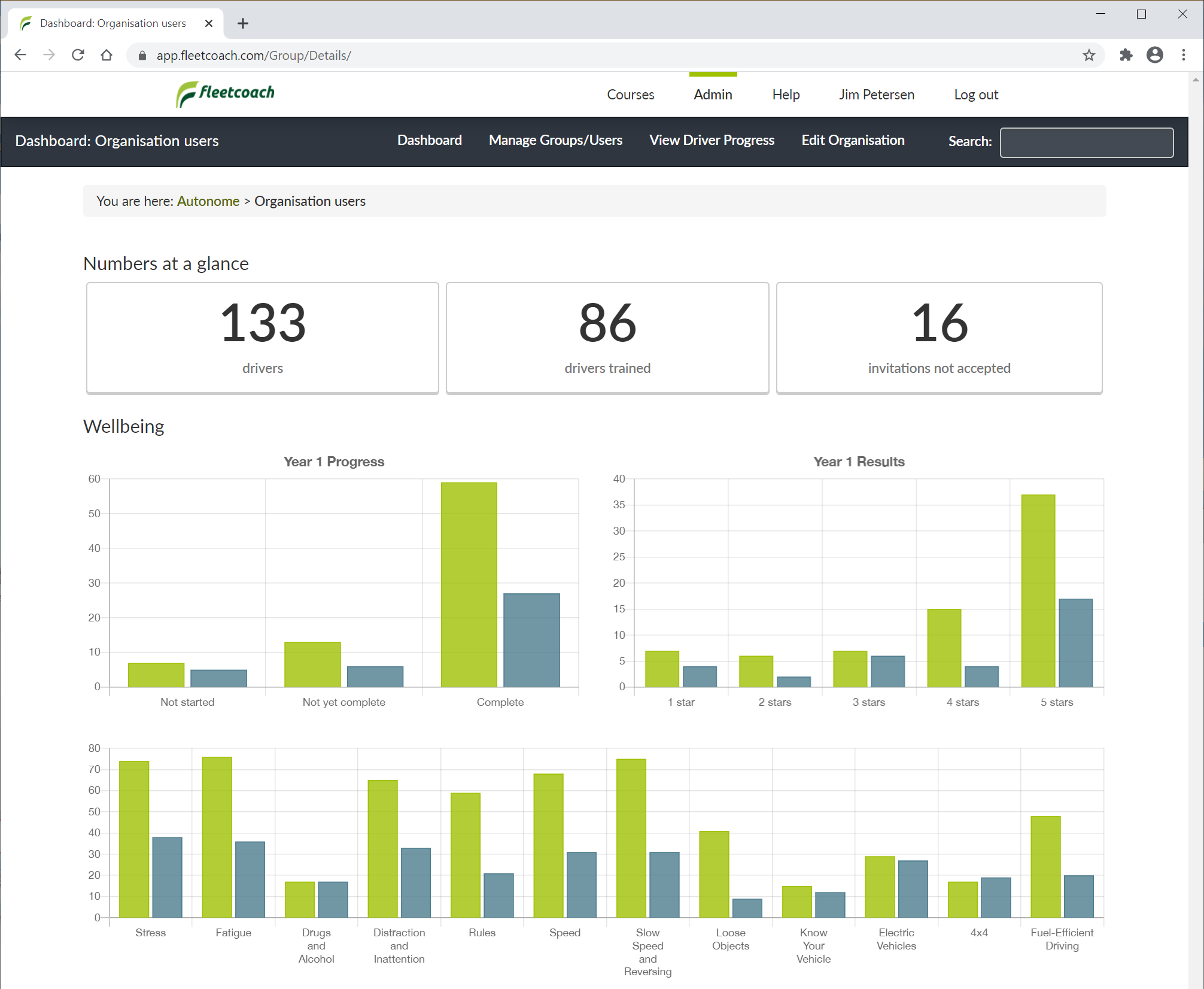Click the site lock icon in address bar

click(x=142, y=56)
